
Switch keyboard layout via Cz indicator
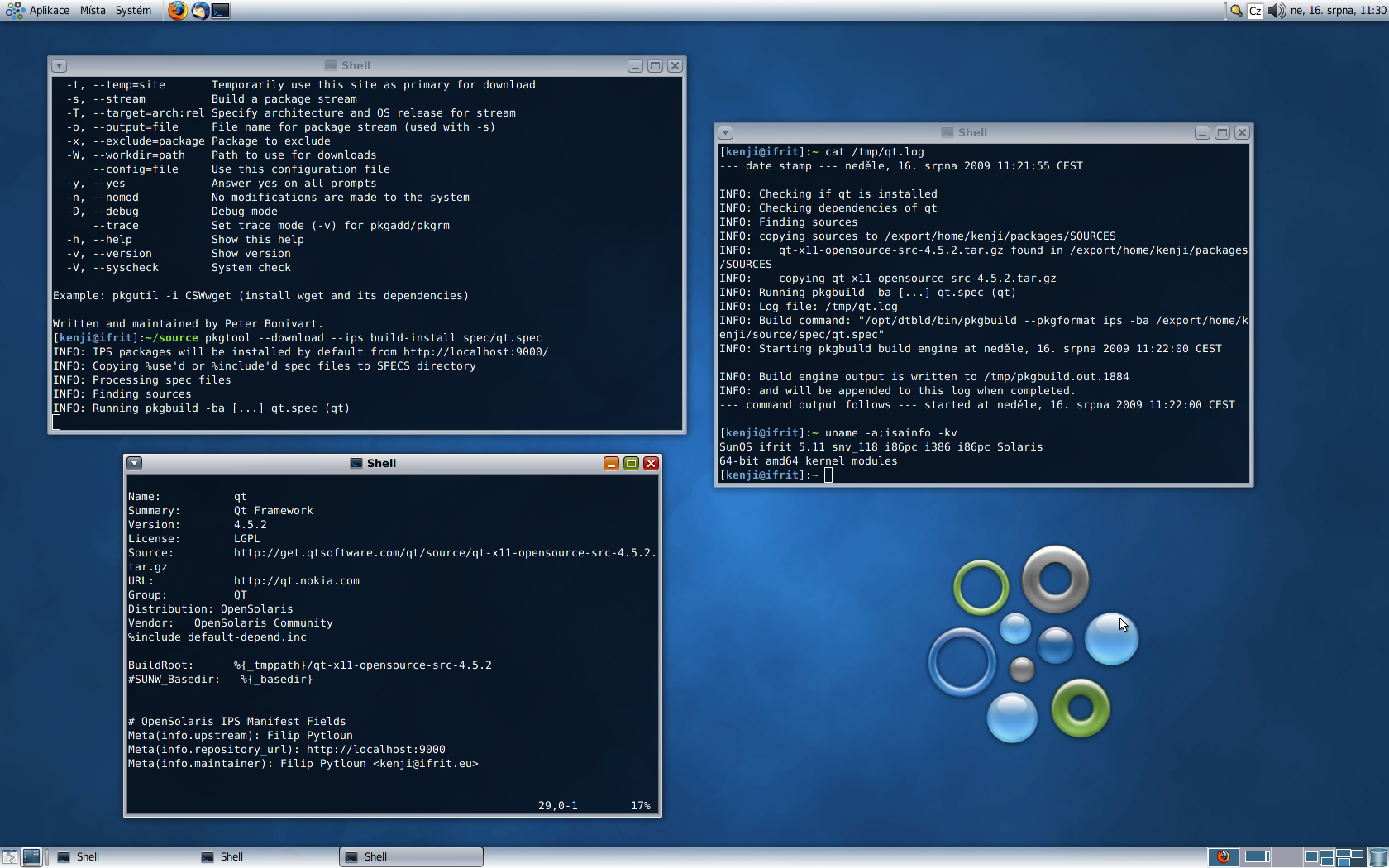click(x=1255, y=11)
